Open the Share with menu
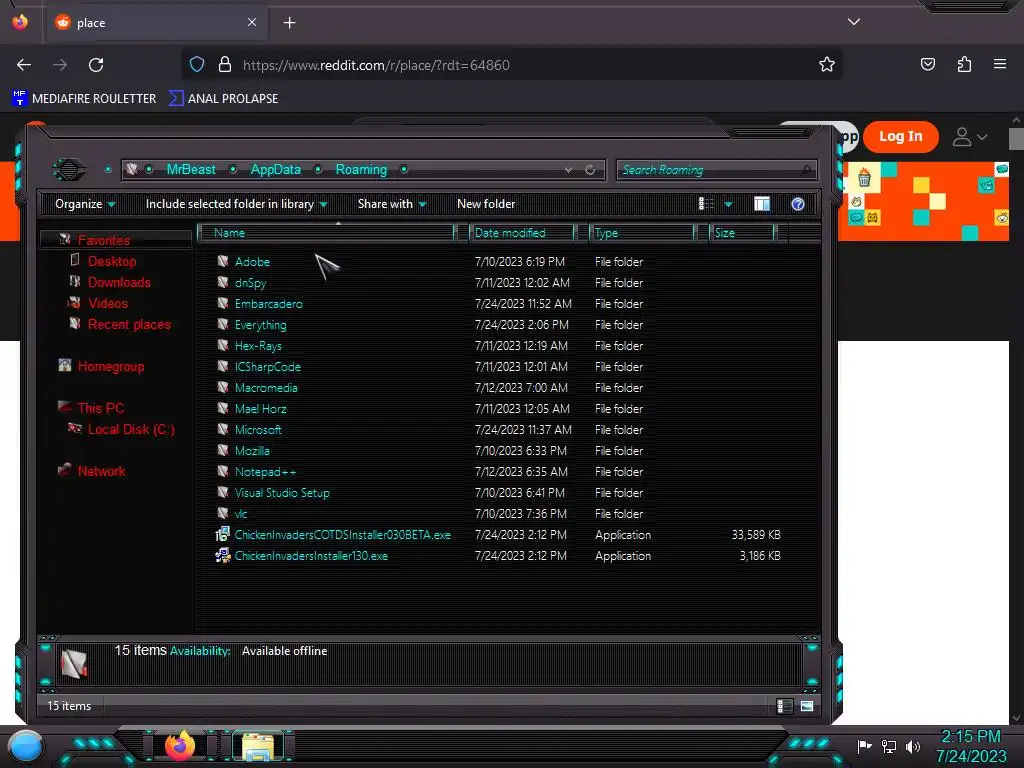 (392, 204)
